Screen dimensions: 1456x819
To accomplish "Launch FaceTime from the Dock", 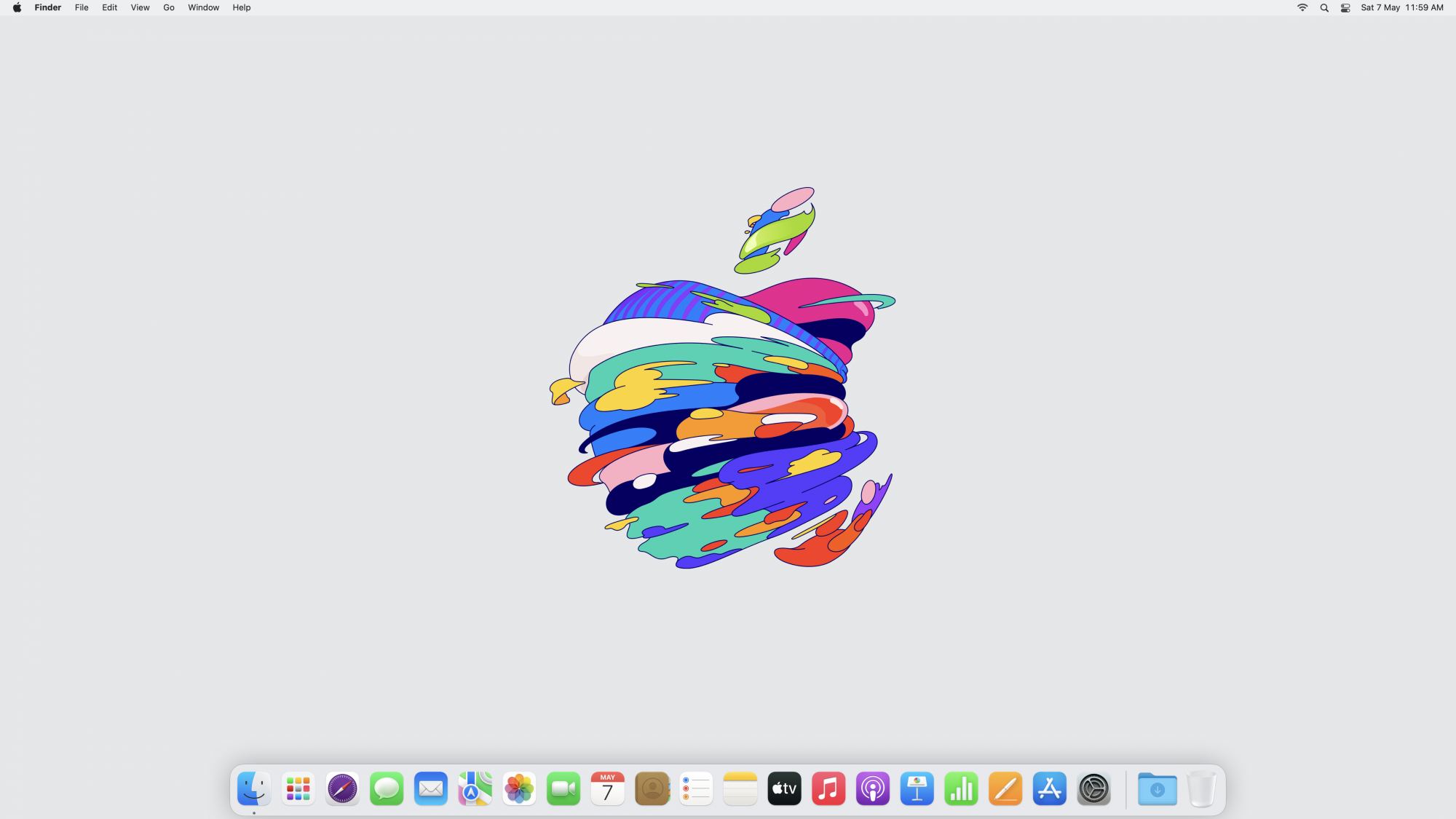I will (x=563, y=789).
